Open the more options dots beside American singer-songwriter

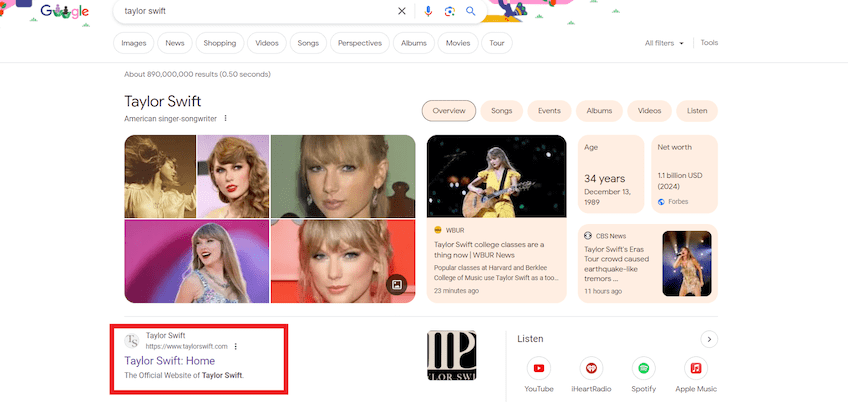coord(226,118)
